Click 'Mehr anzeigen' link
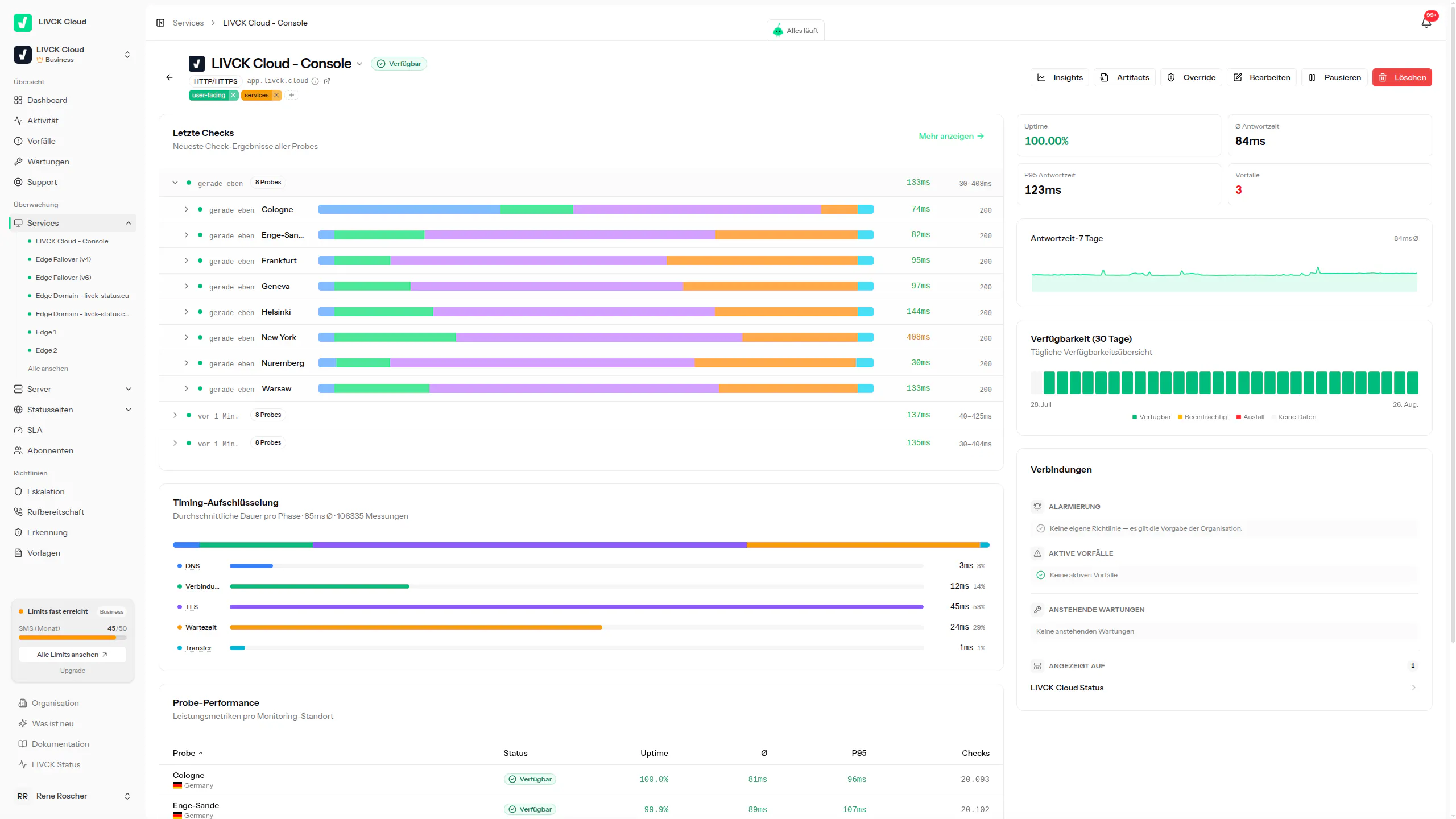Screen dimensions: 1456x819 click(951, 136)
